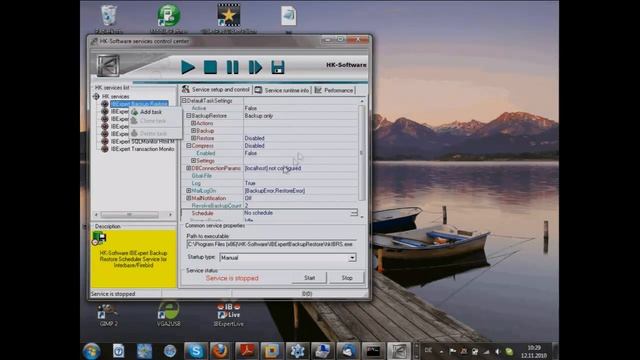Click the property grid scroll-up arrow
Viewport: 640px width, 360px height.
tap(361, 101)
